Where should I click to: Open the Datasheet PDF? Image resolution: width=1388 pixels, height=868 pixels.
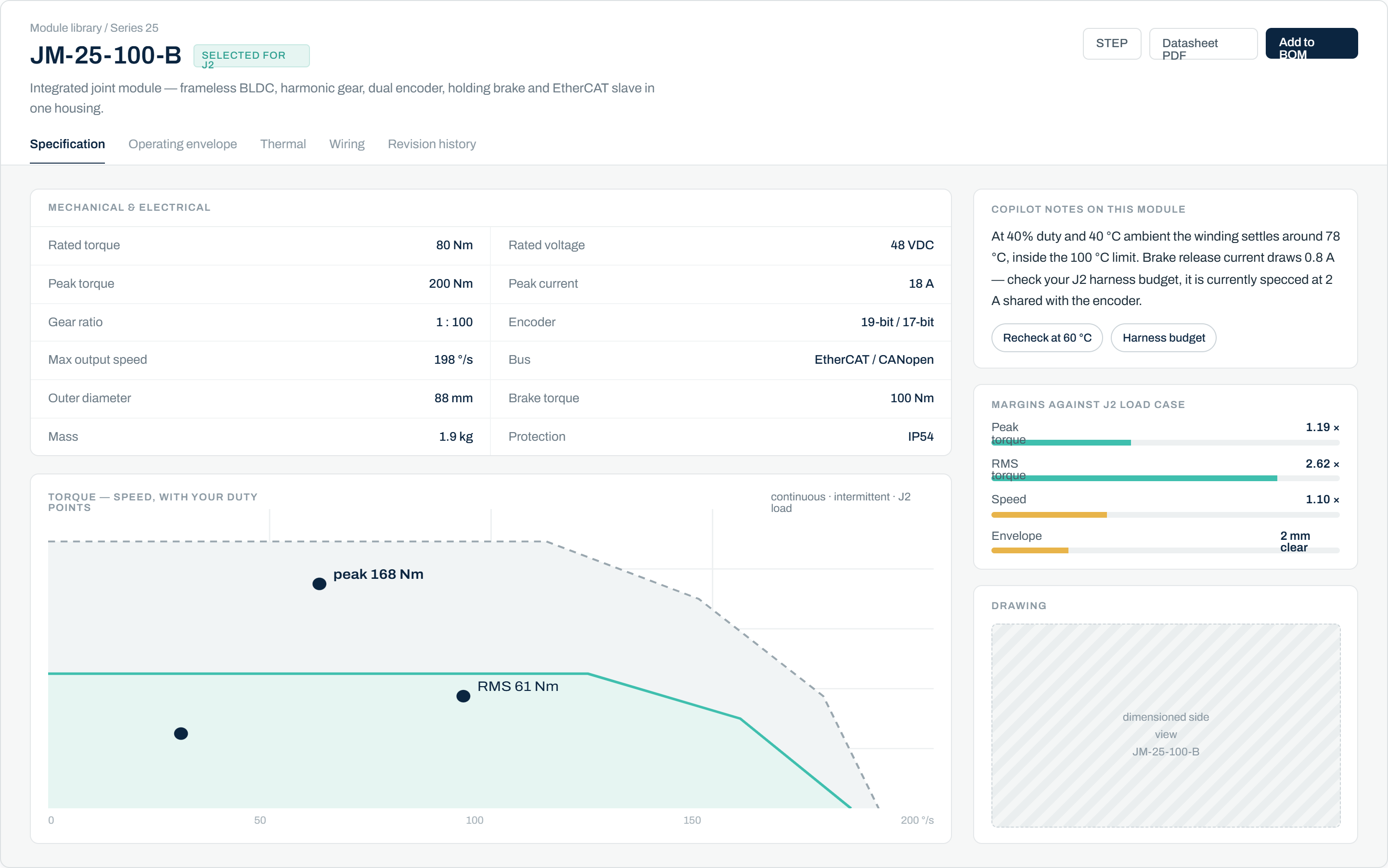pos(1203,44)
